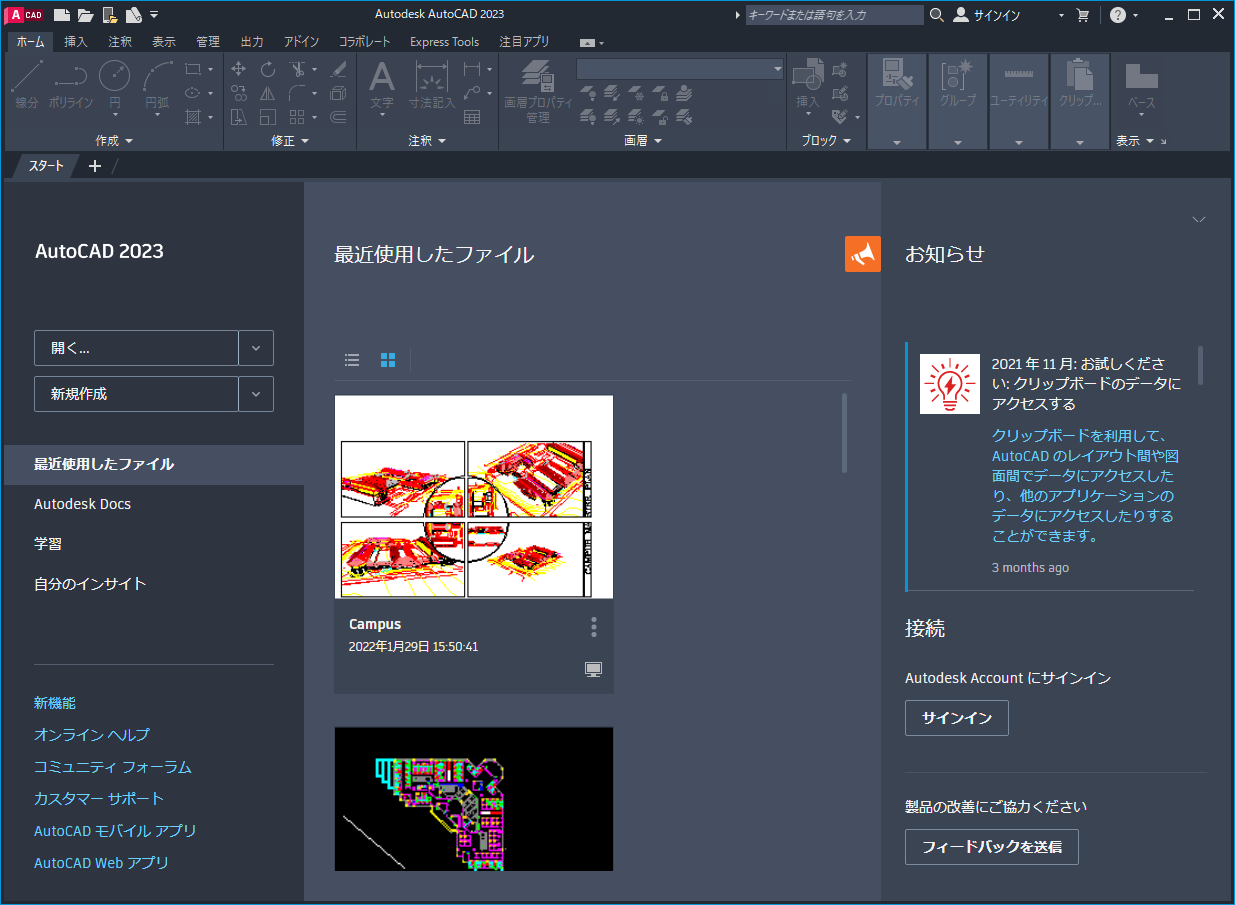Open the 注釈 ribbon tab
The height and width of the screenshot is (905, 1235).
[x=120, y=42]
